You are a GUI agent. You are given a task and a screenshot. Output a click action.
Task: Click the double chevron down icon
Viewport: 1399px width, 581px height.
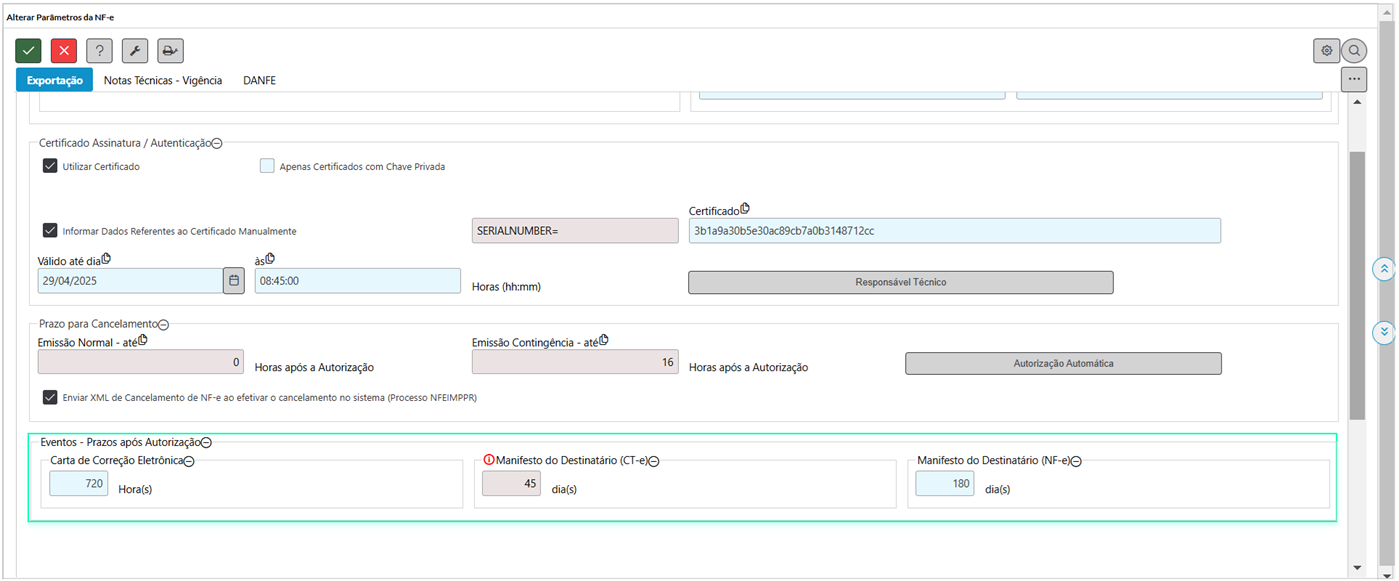[1384, 332]
